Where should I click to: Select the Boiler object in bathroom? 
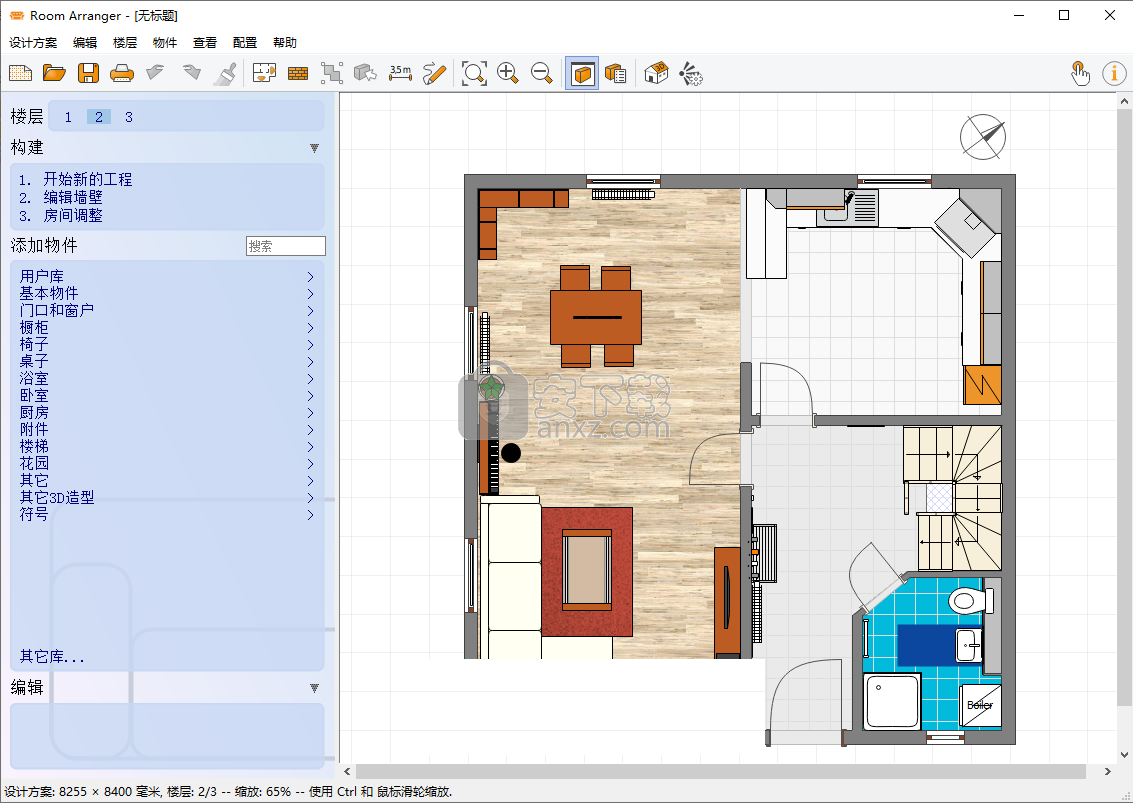click(981, 705)
